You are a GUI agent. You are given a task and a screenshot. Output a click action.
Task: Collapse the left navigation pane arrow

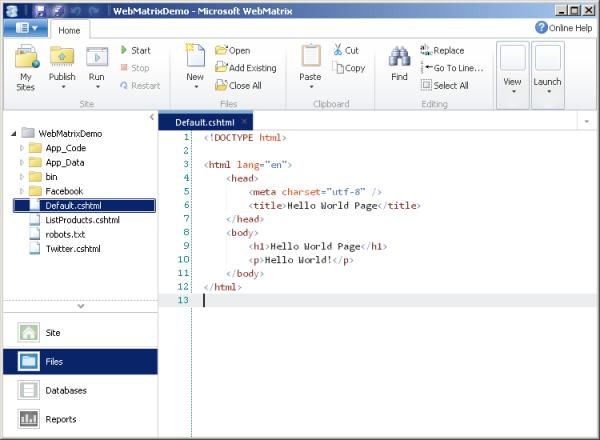tap(152, 117)
